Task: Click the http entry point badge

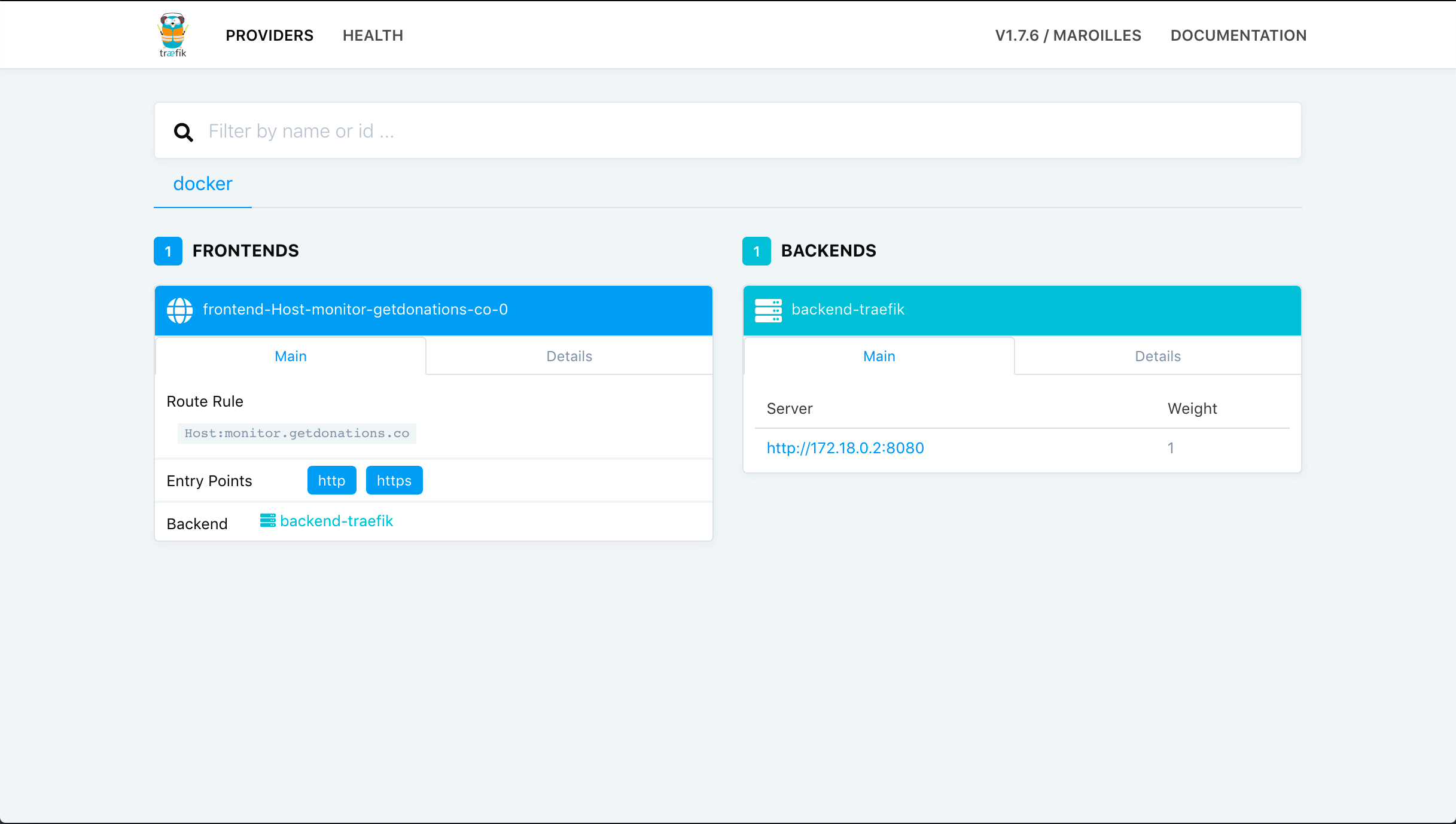Action: point(331,481)
